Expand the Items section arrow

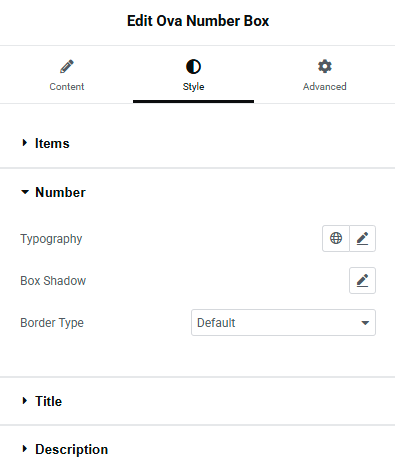(24, 143)
